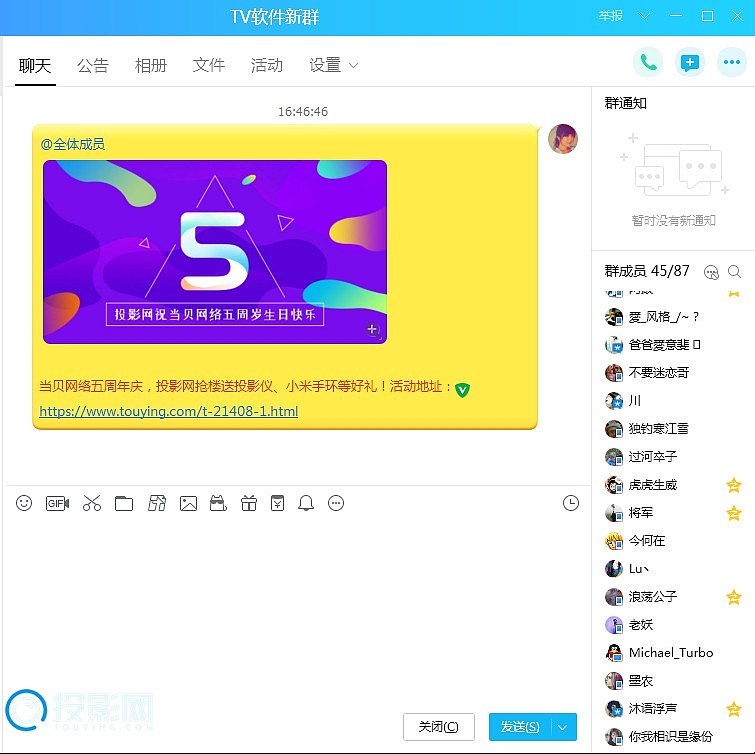Enlarge image using magnifier plus icon
755x754 pixels.
click(x=372, y=330)
